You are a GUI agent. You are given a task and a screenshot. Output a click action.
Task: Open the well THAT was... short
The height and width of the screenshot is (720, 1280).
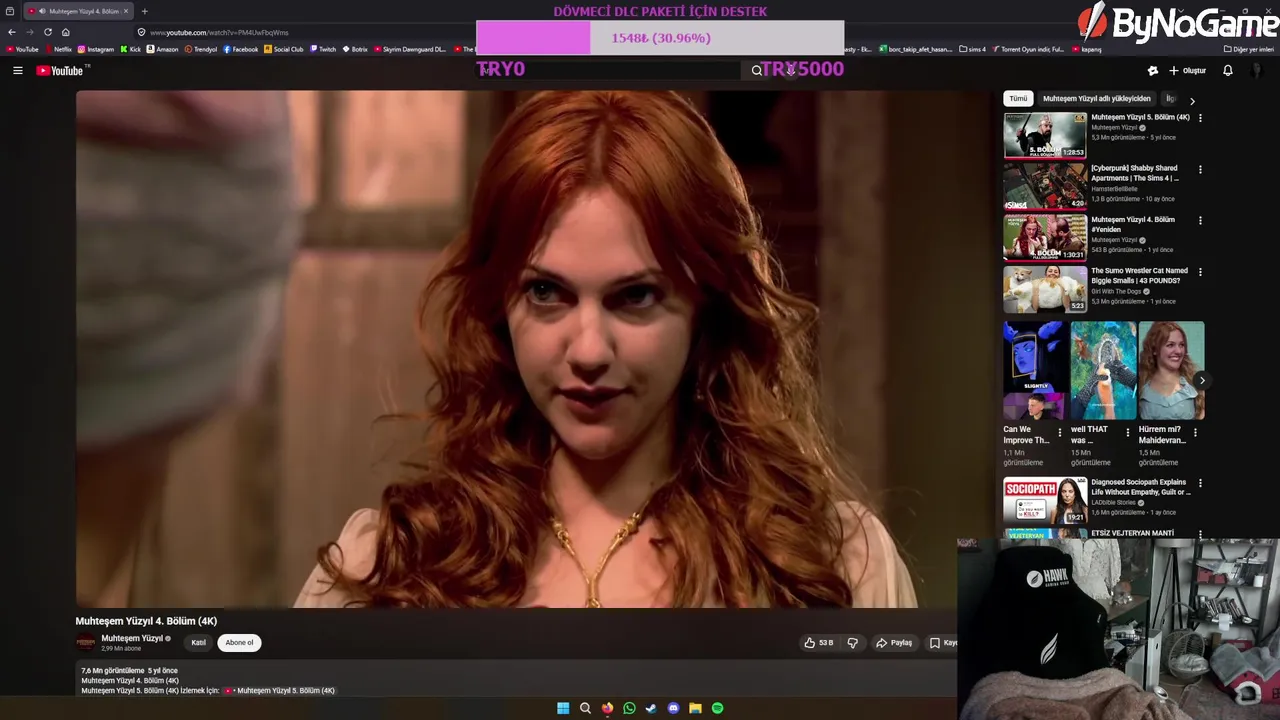pos(1103,370)
